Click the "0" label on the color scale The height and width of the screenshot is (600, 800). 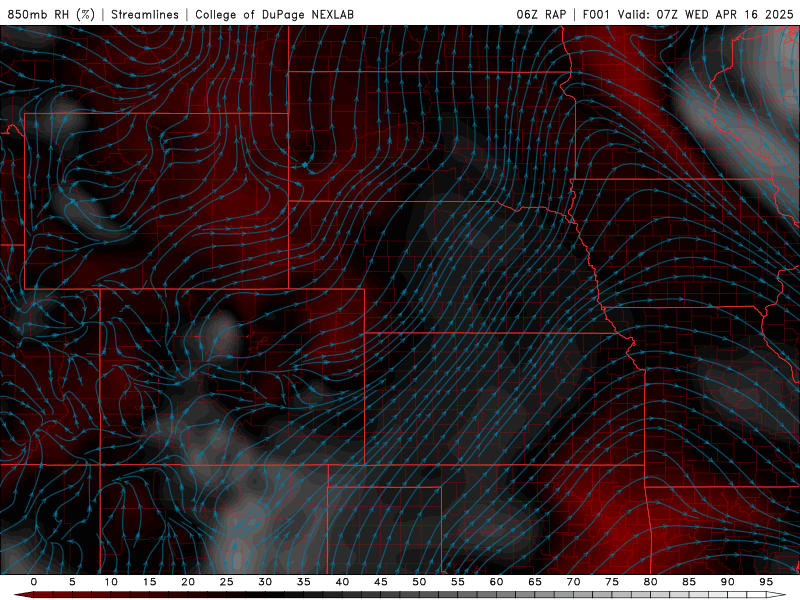[34, 582]
